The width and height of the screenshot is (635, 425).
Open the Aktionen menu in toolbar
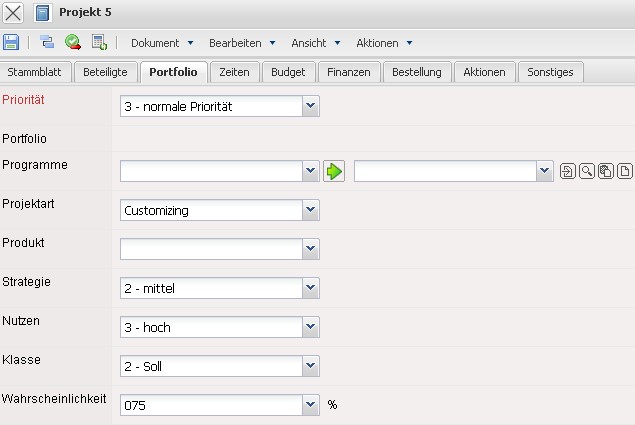pyautogui.click(x=384, y=43)
